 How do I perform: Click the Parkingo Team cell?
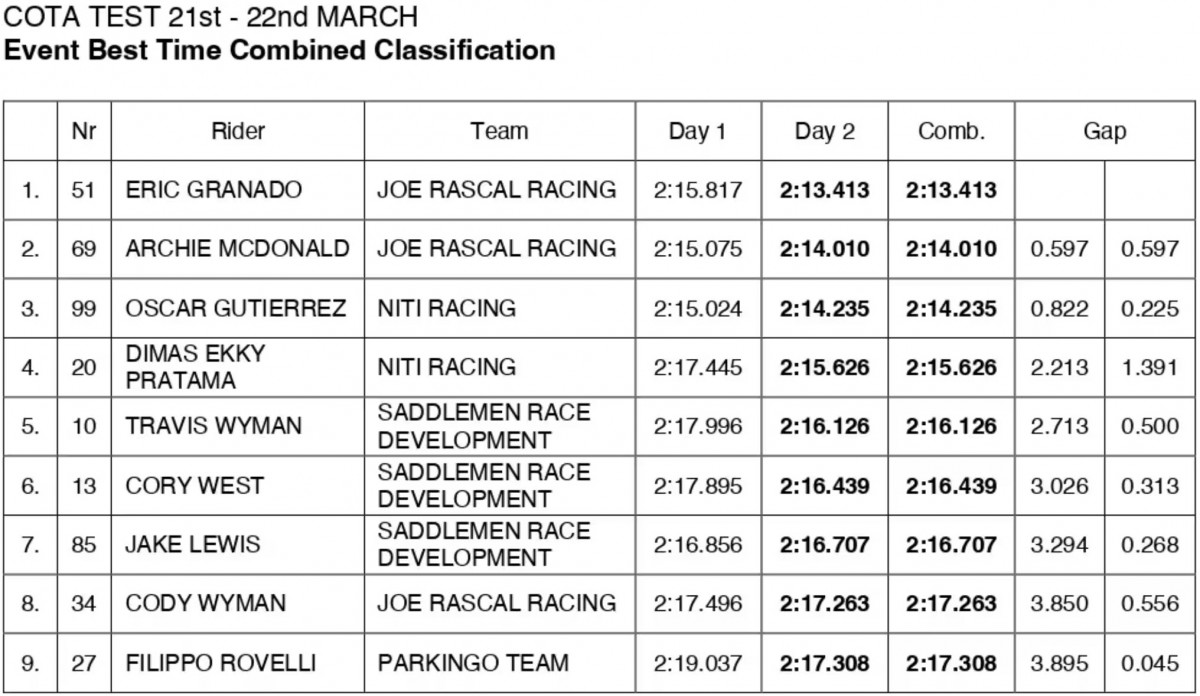[x=473, y=662]
